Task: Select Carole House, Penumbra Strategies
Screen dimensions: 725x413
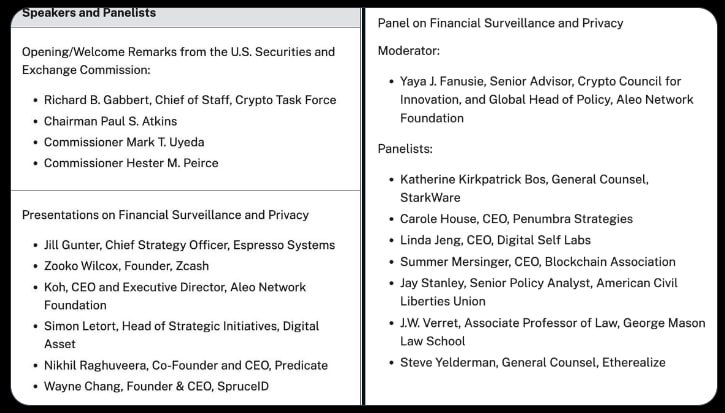Action: pyautogui.click(x=516, y=219)
